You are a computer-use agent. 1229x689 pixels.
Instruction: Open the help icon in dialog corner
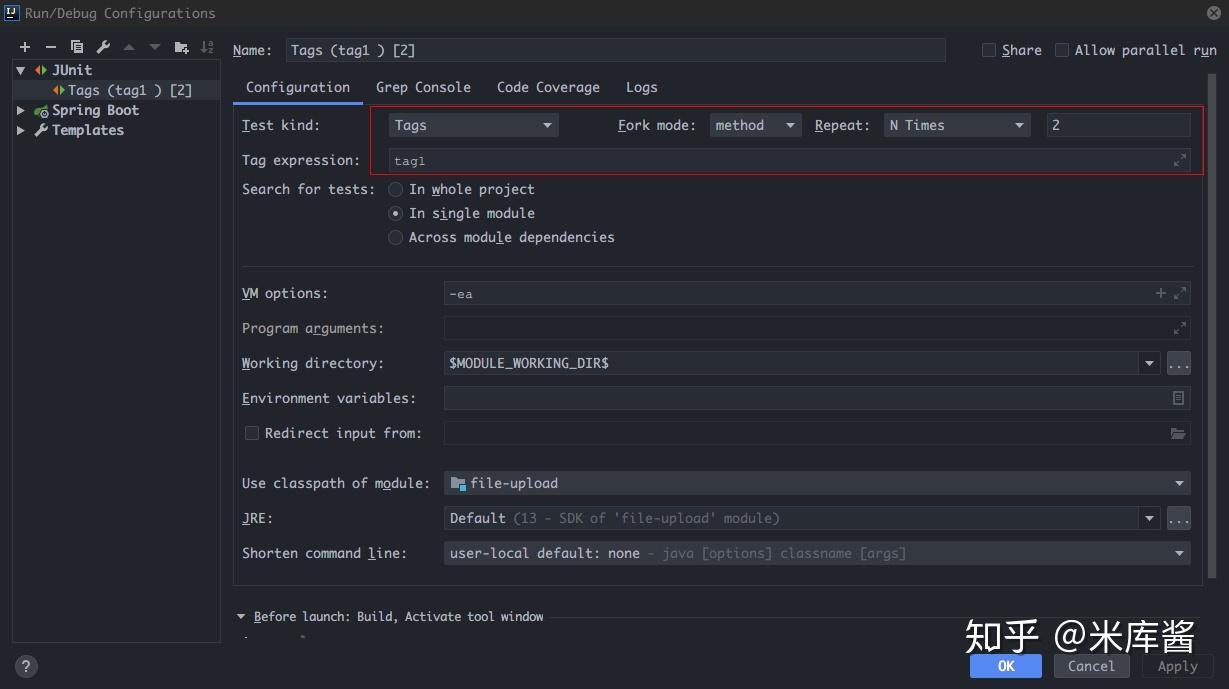click(x=25, y=666)
